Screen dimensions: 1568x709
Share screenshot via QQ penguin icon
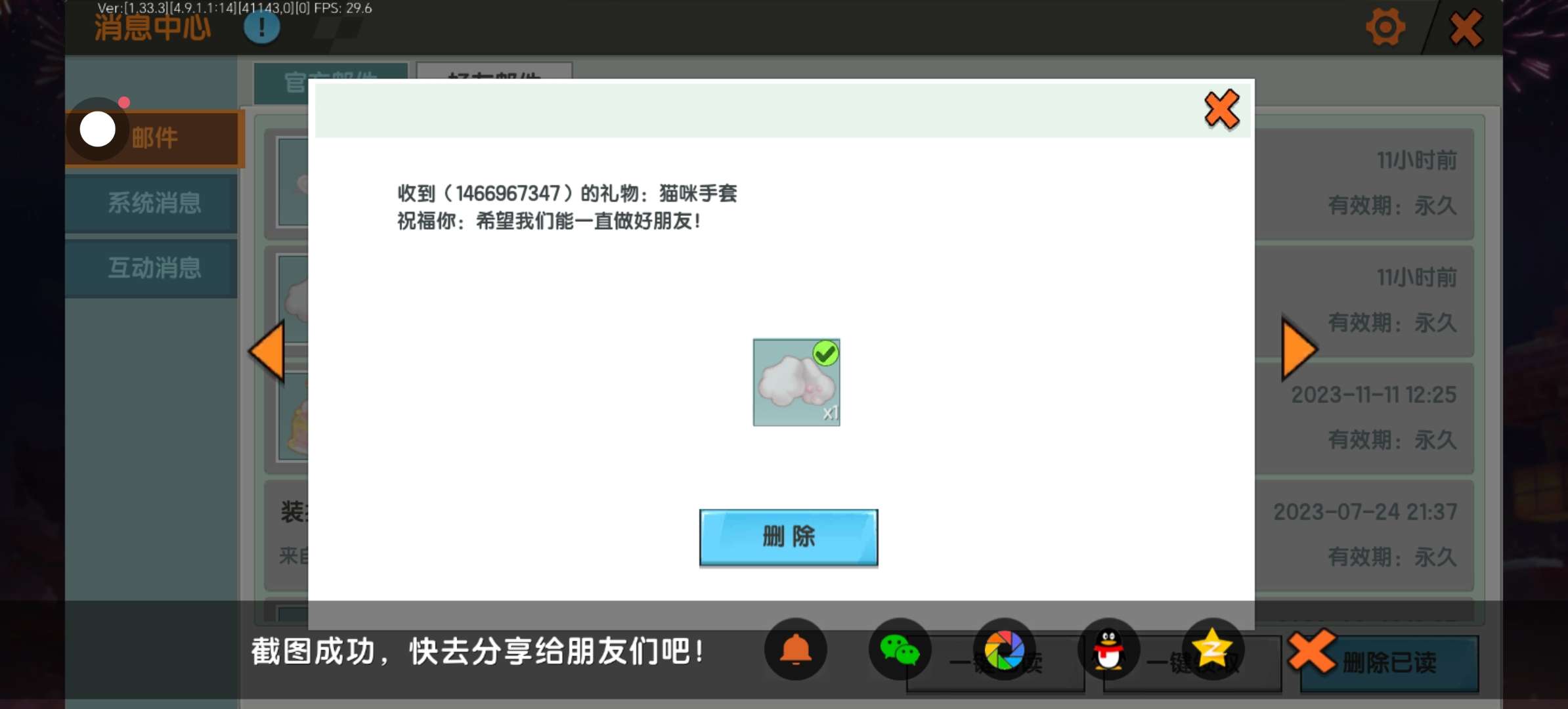pyautogui.click(x=1108, y=650)
